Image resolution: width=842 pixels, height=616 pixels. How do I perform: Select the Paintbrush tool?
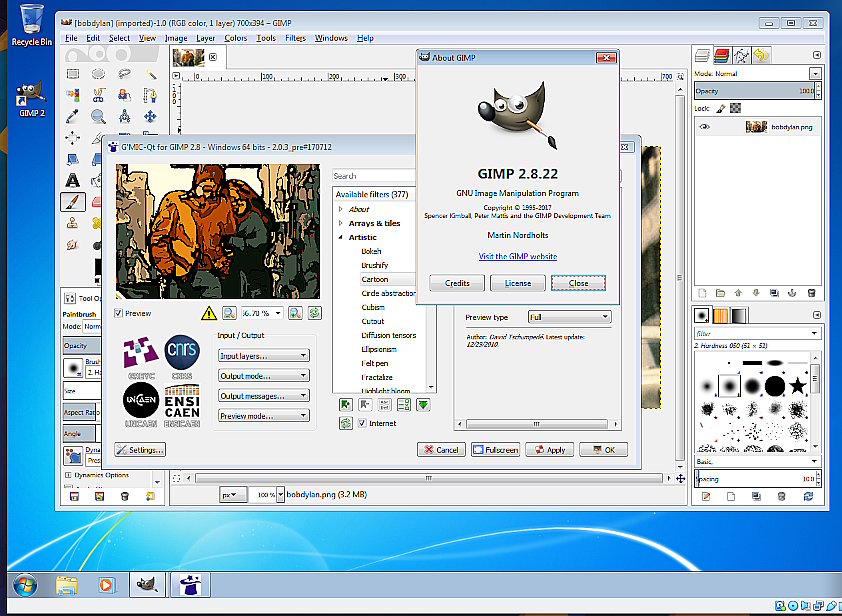pos(72,202)
